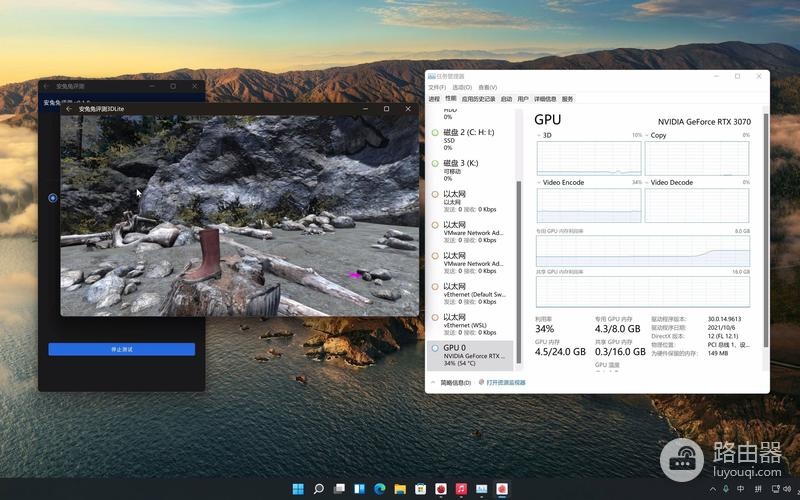The image size is (800, 500).
Task: Click NVIDIA GeForce RTX 3070 heading
Action: point(704,121)
